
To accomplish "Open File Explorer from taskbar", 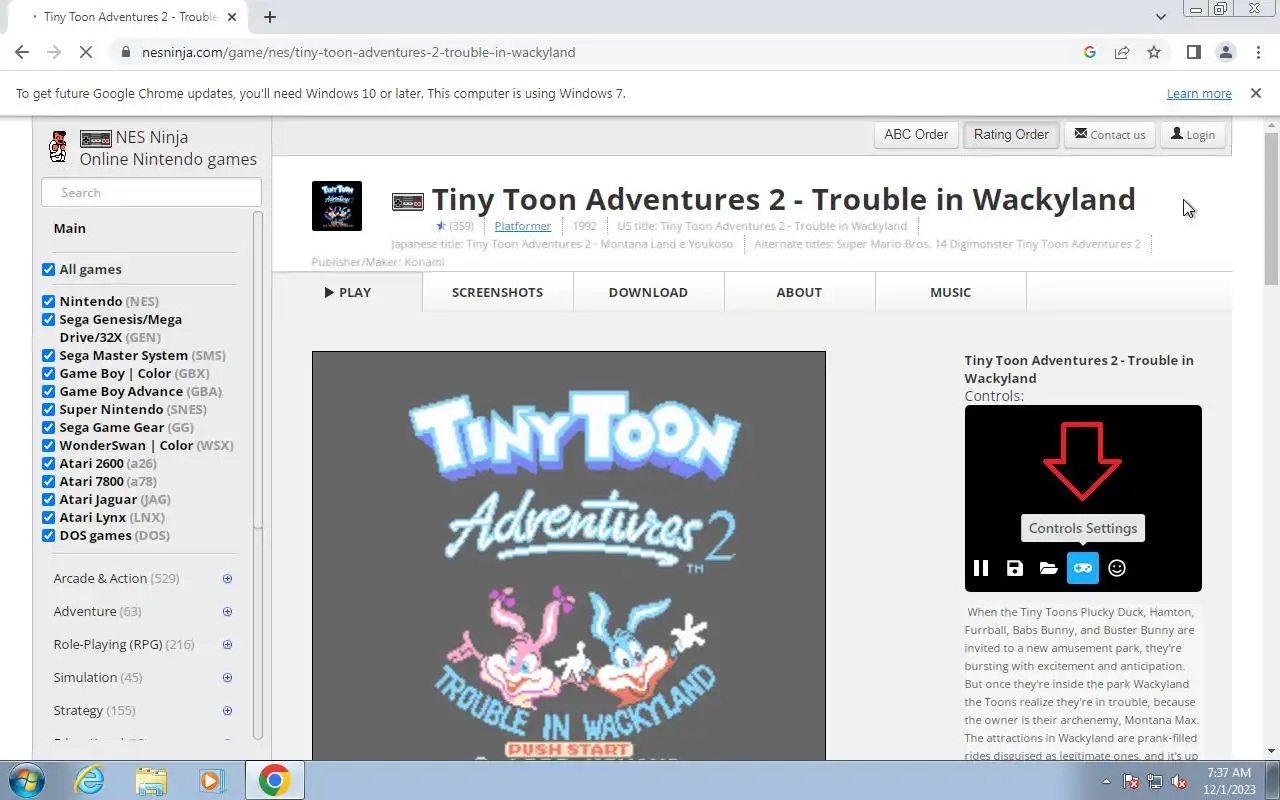I will 151,780.
